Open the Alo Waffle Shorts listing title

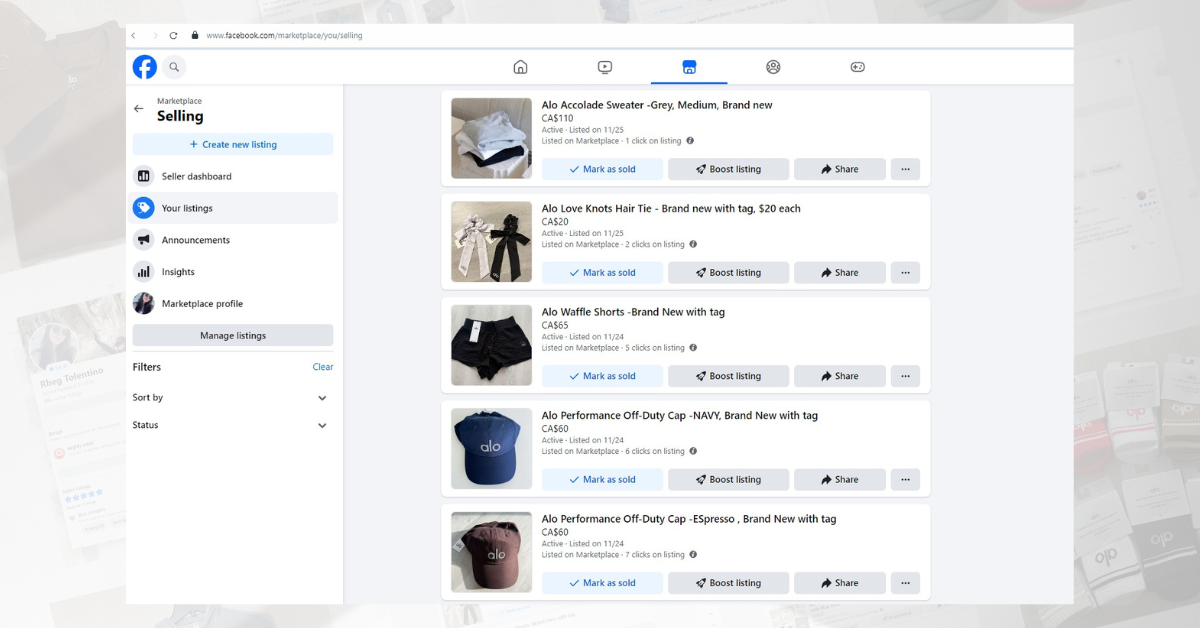633,312
